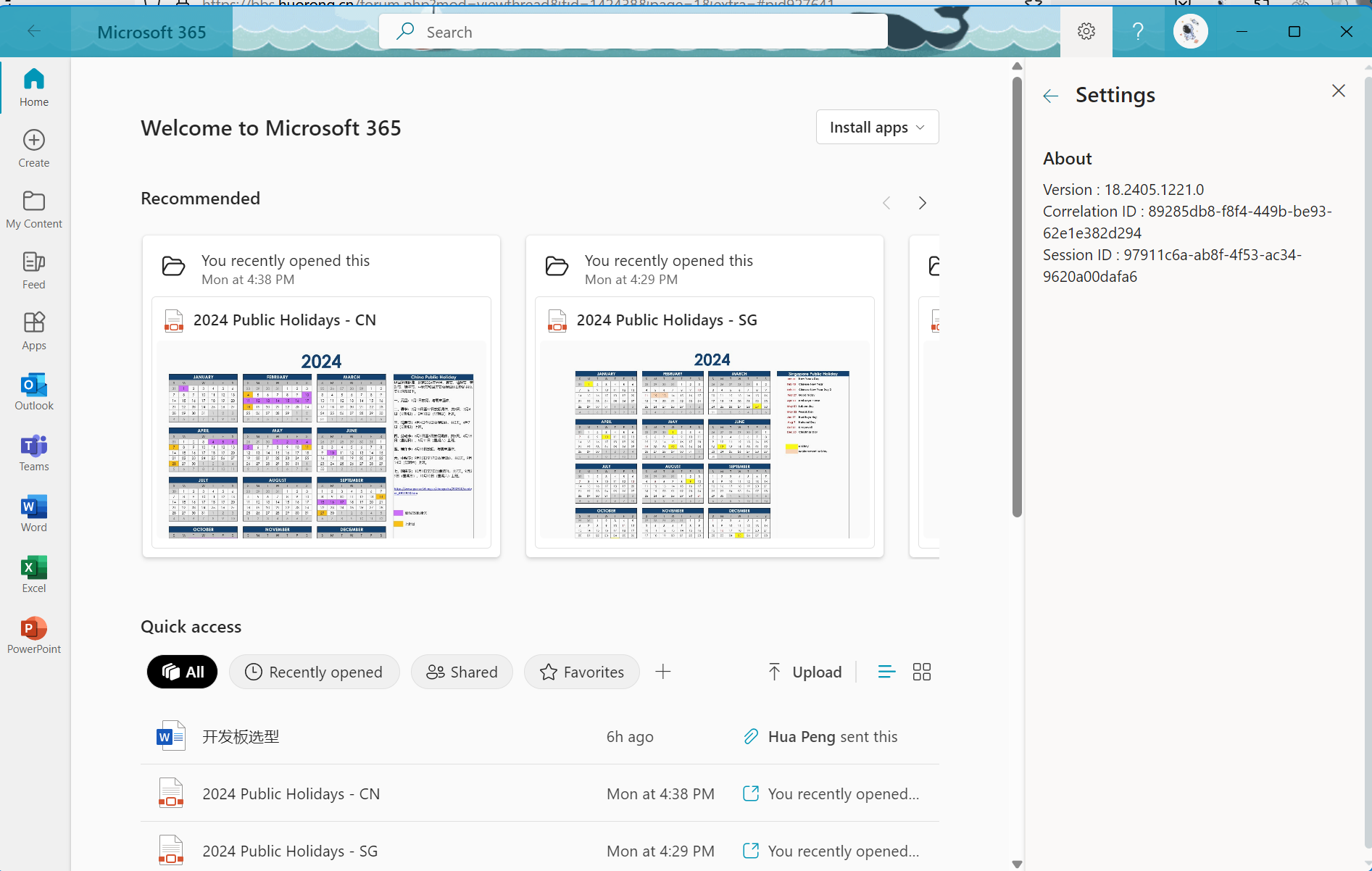Add a new filter with plus icon
This screenshot has width=1372, height=871.
point(662,672)
